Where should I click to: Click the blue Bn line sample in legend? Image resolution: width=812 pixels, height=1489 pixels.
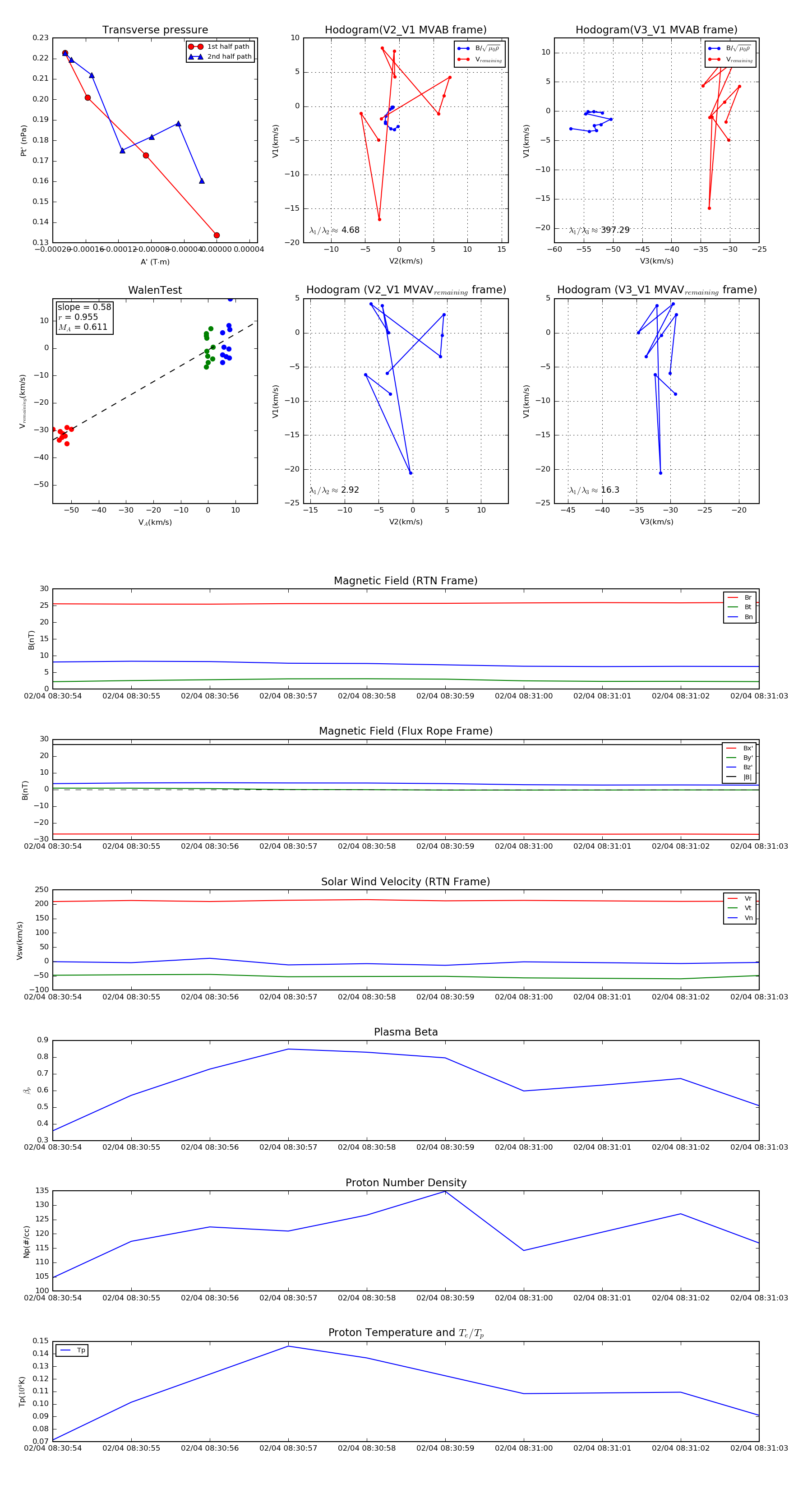[733, 617]
